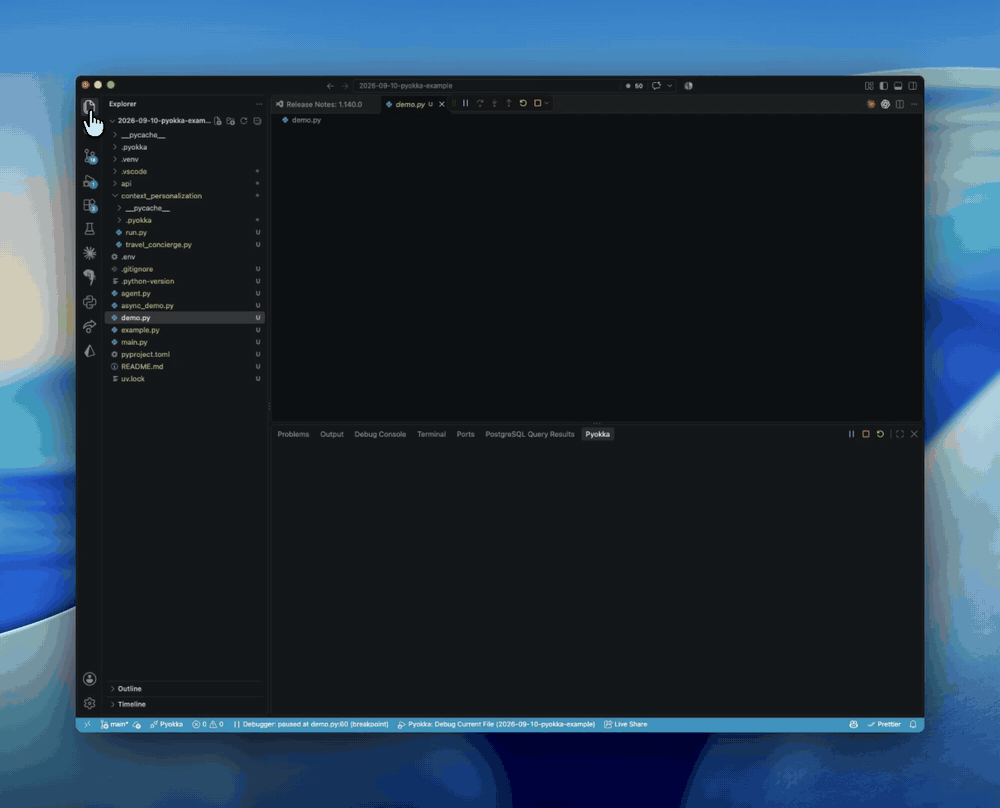Click the ChatGPT icon in editor toolbar
1000x808 pixels.
pos(885,104)
